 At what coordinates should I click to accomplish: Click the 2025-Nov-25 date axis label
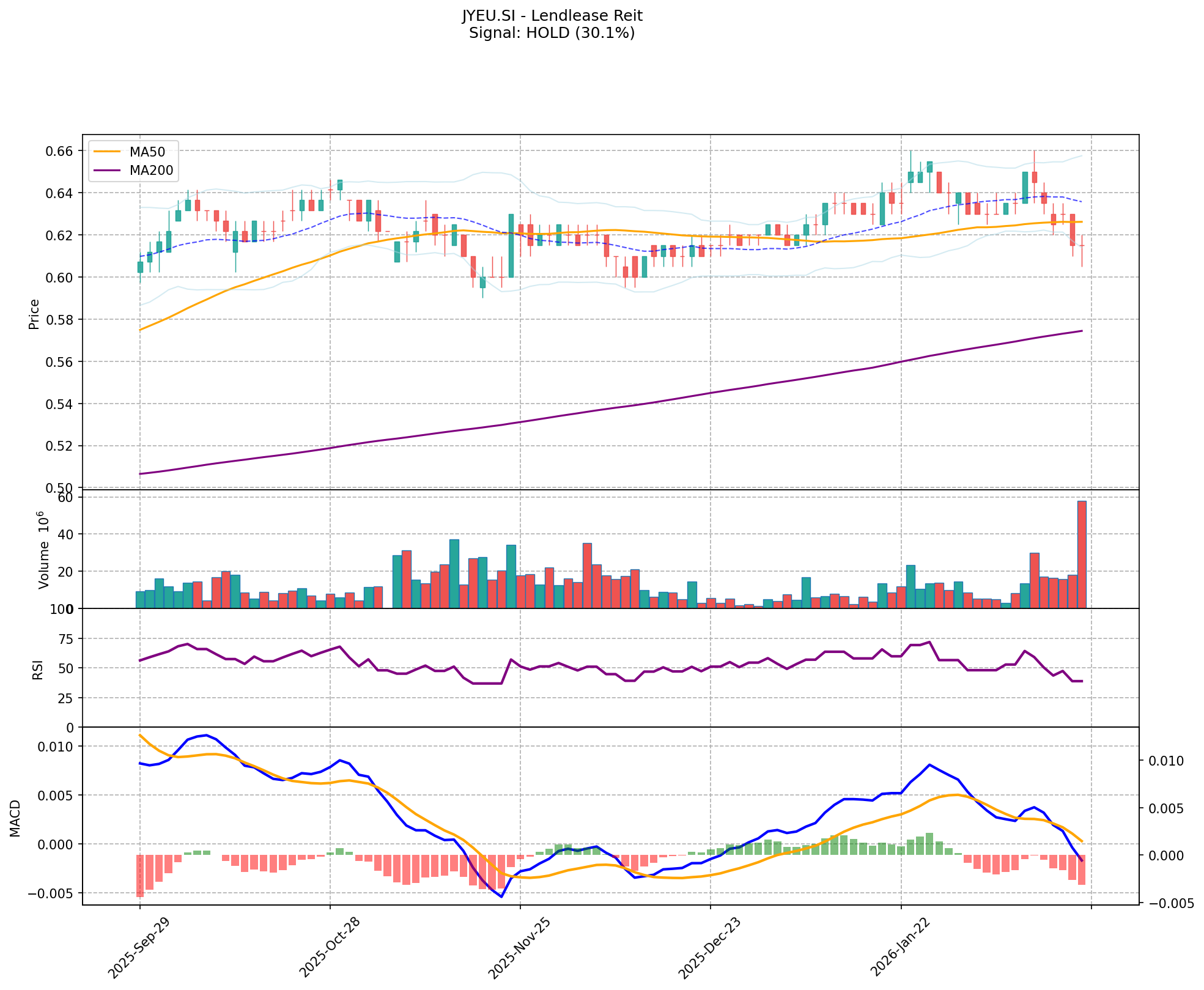[519, 948]
